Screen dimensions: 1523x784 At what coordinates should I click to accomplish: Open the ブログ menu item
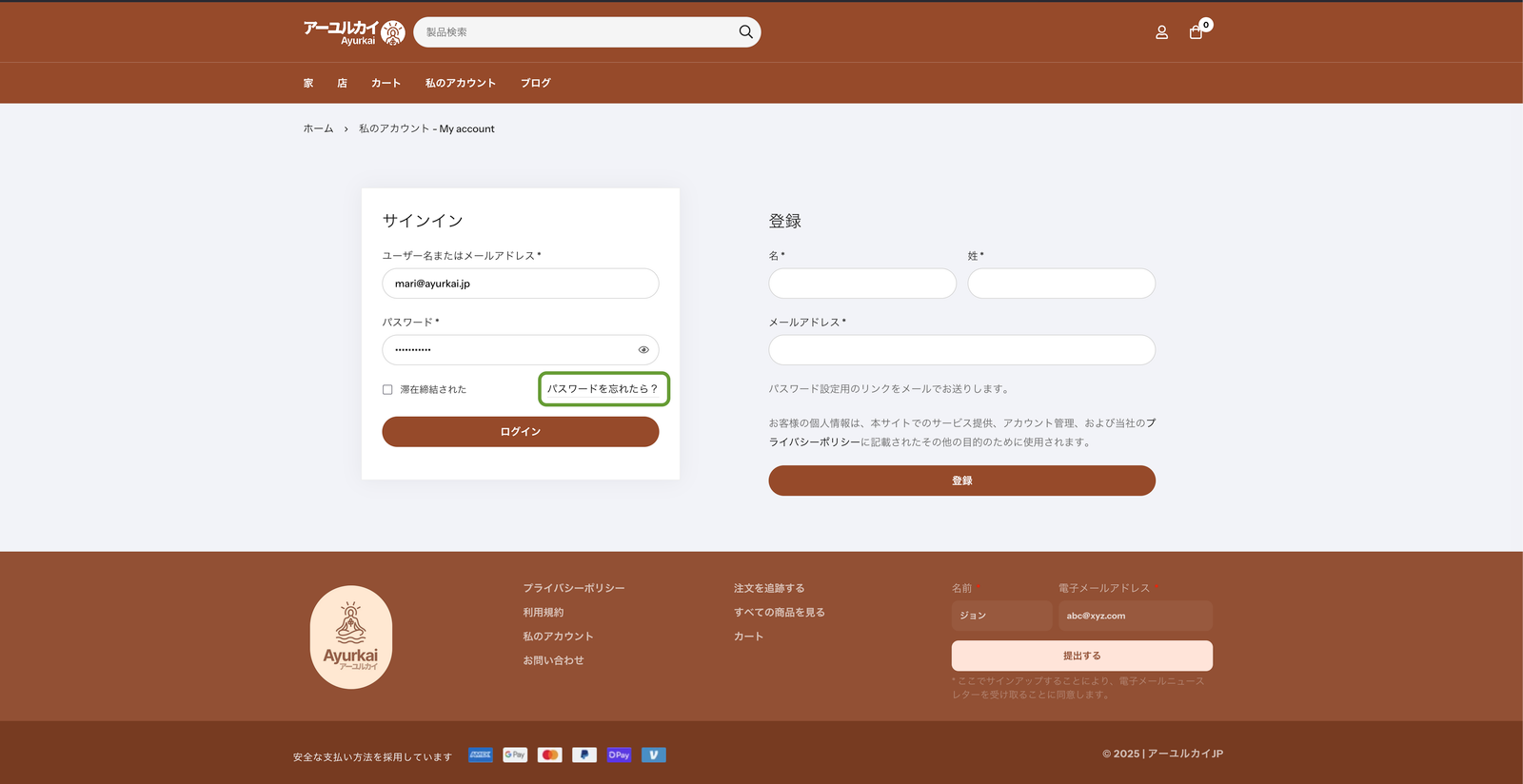click(535, 83)
